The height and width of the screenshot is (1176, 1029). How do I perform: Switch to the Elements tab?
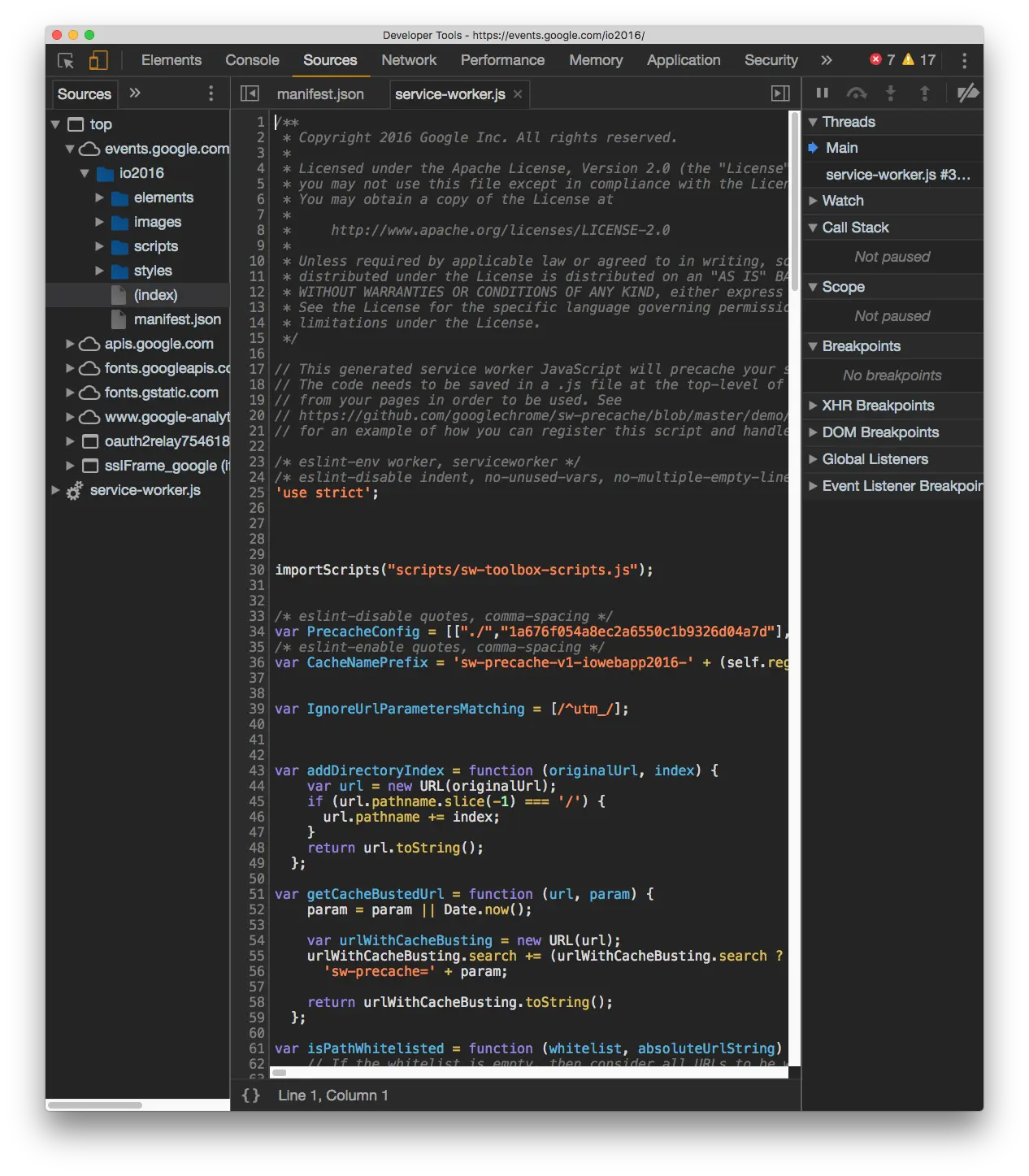(x=171, y=60)
